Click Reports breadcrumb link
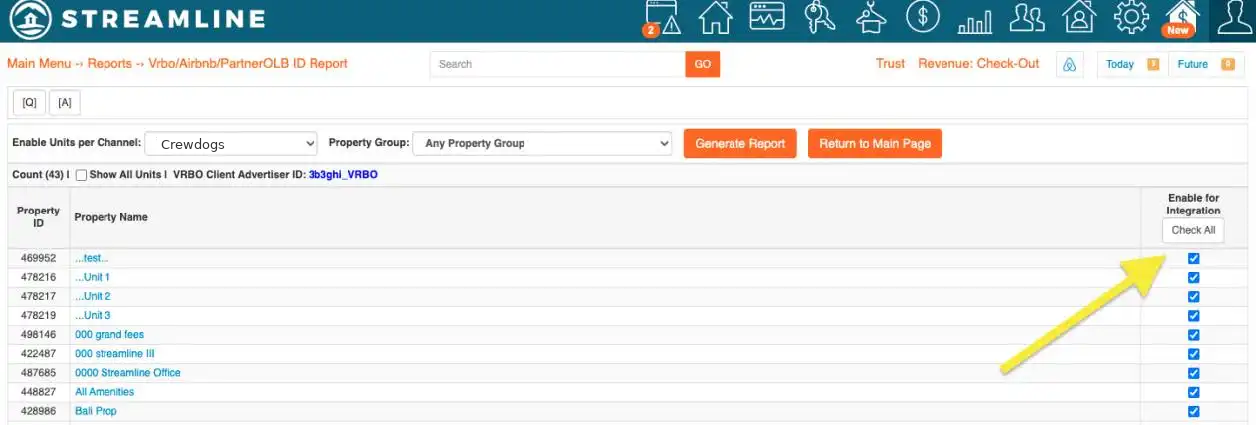This screenshot has height=425, width=1256. point(110,63)
